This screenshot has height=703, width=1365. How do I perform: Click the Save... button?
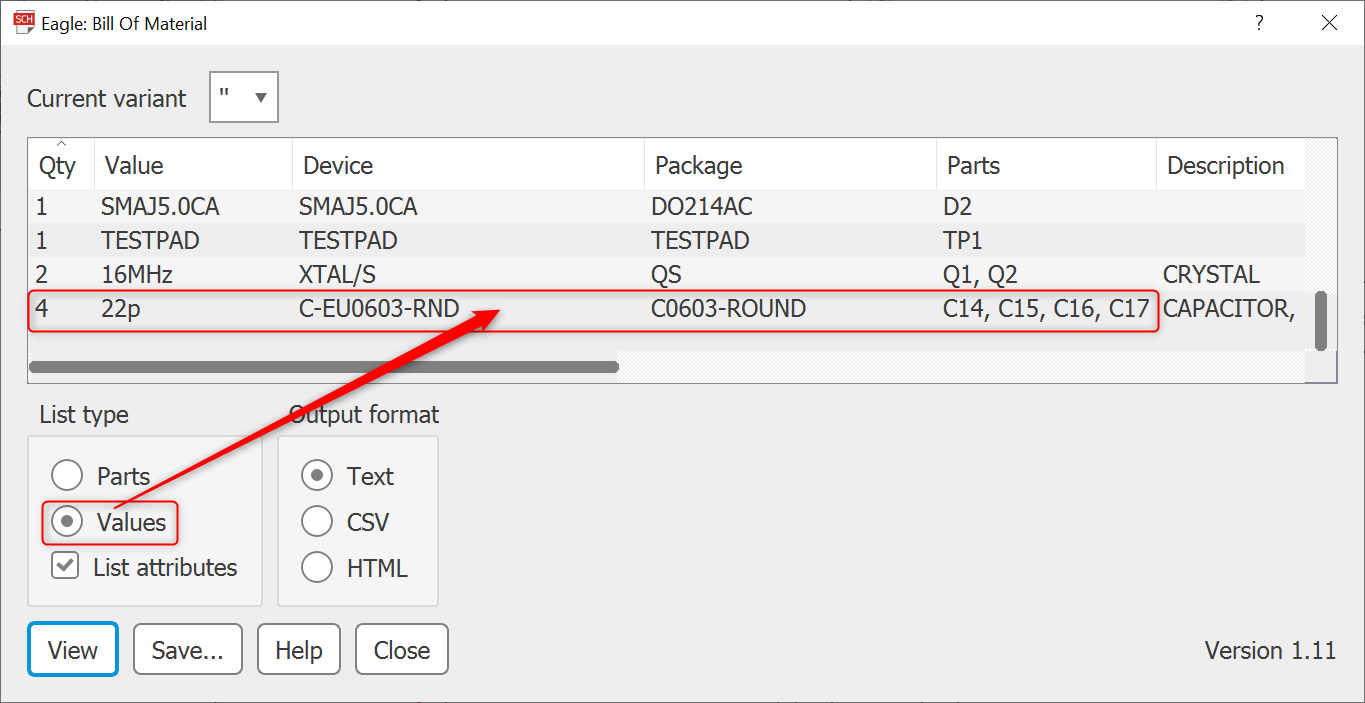click(187, 650)
